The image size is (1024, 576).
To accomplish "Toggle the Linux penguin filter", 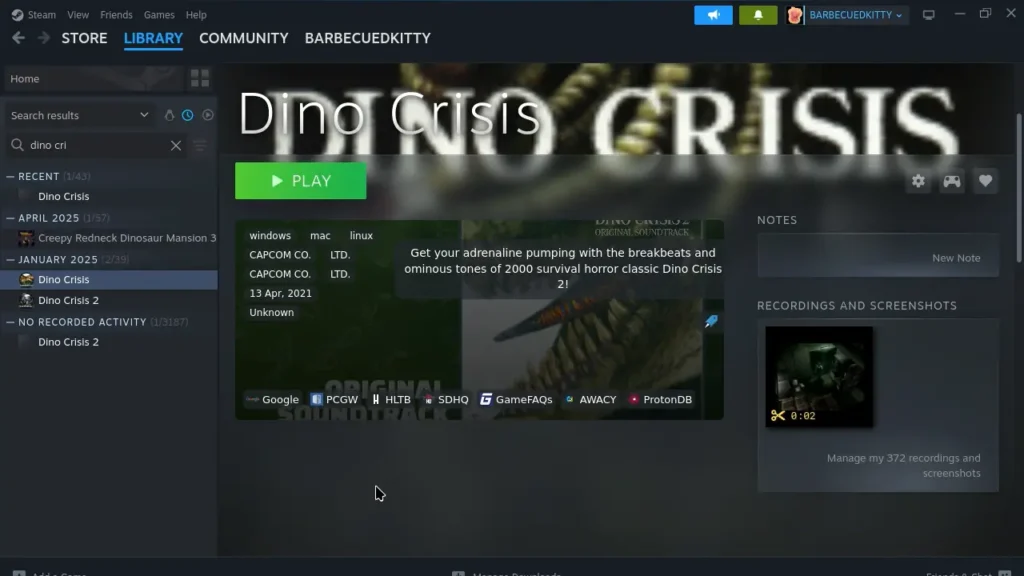I will 169,115.
